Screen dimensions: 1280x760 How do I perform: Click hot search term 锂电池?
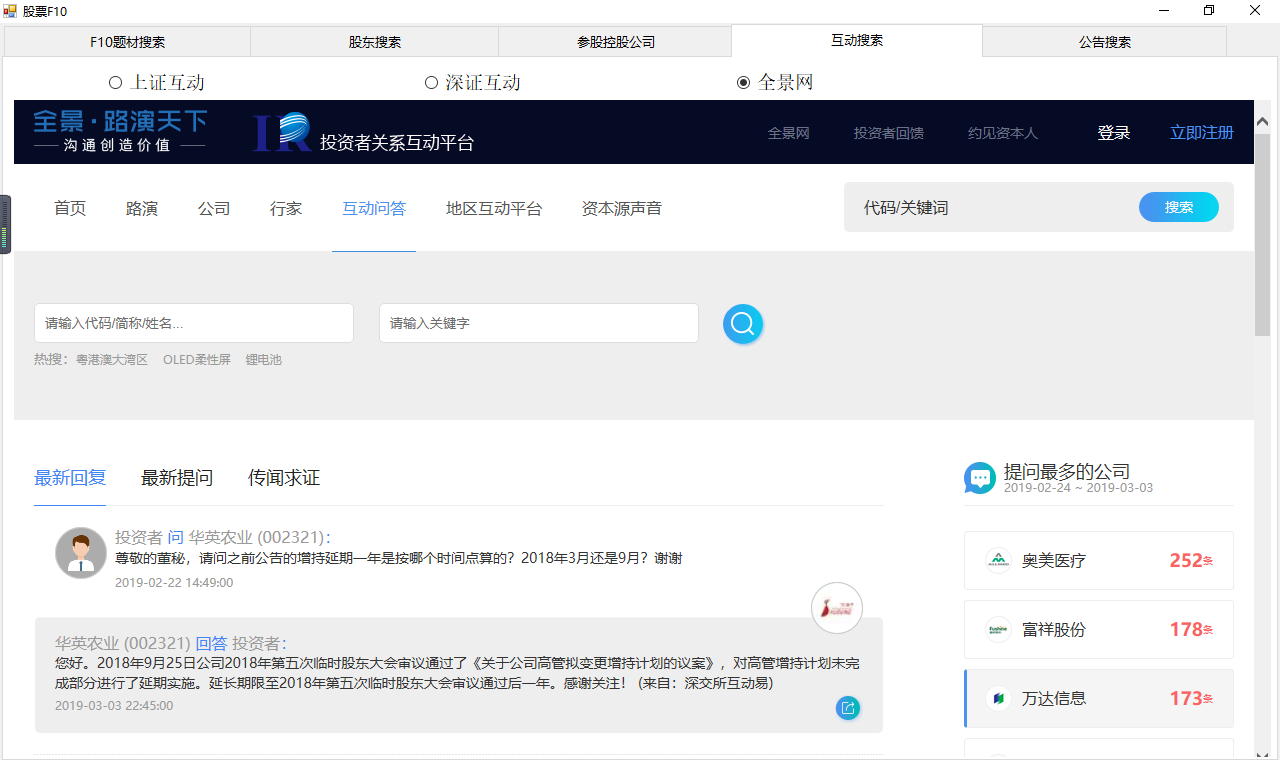[x=264, y=360]
